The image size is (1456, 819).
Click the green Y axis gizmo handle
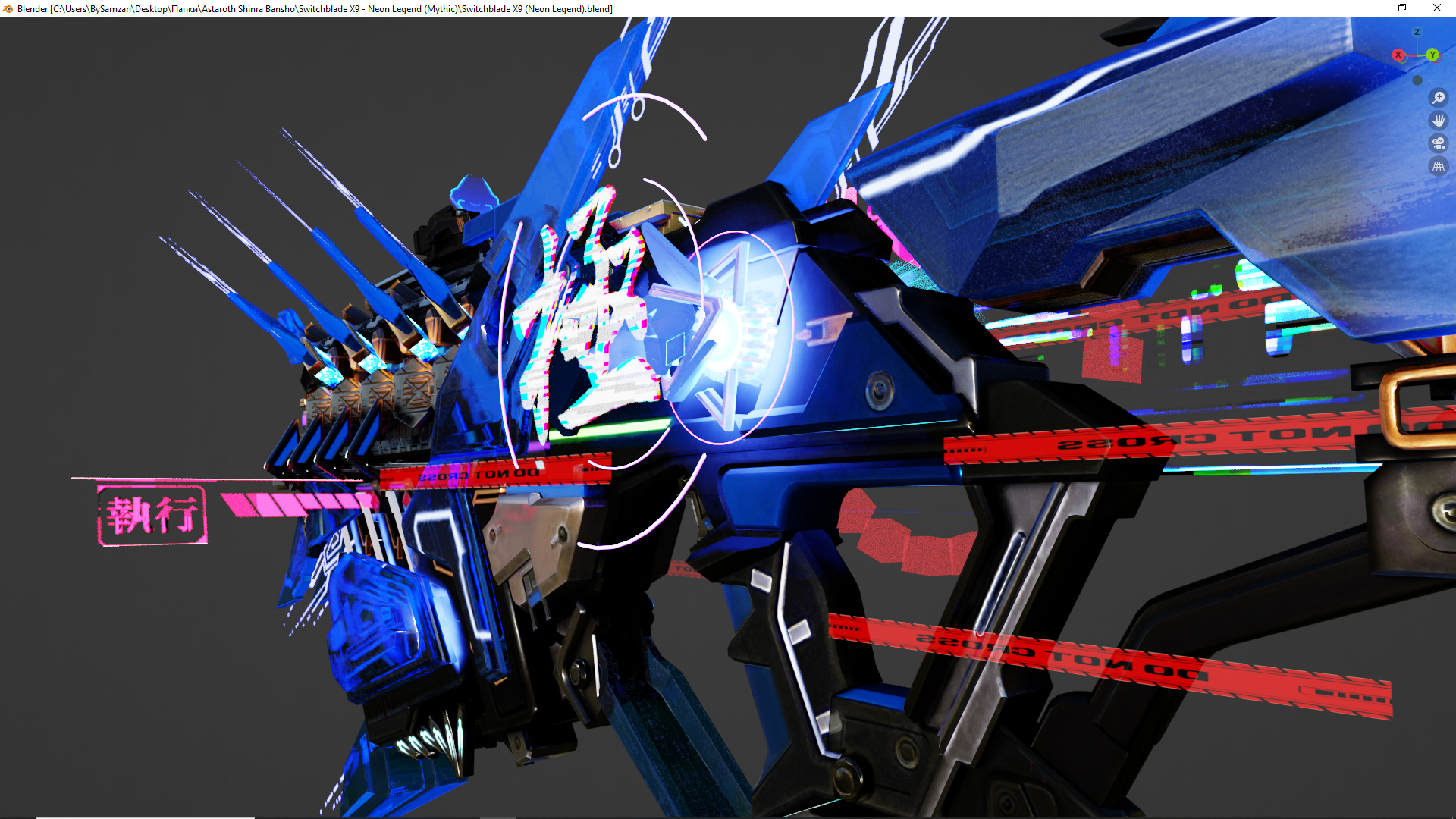click(x=1432, y=55)
